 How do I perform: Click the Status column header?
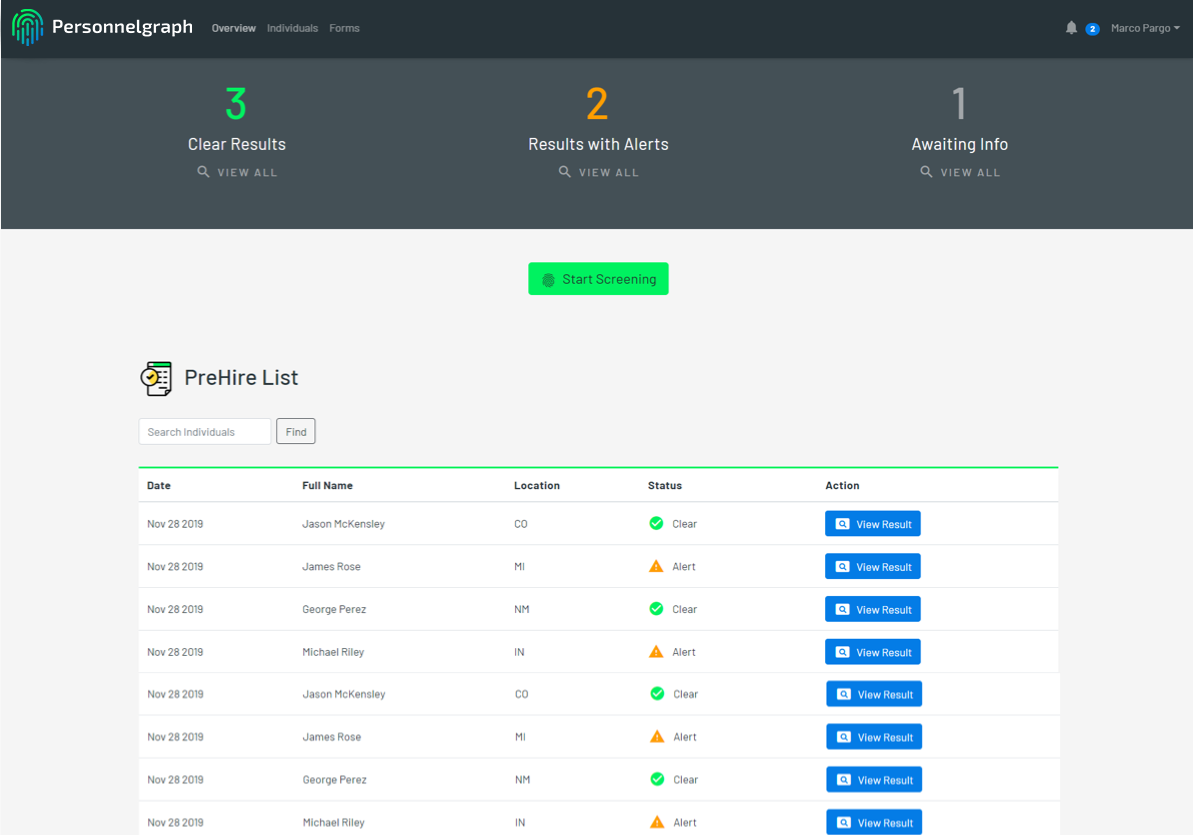(664, 485)
